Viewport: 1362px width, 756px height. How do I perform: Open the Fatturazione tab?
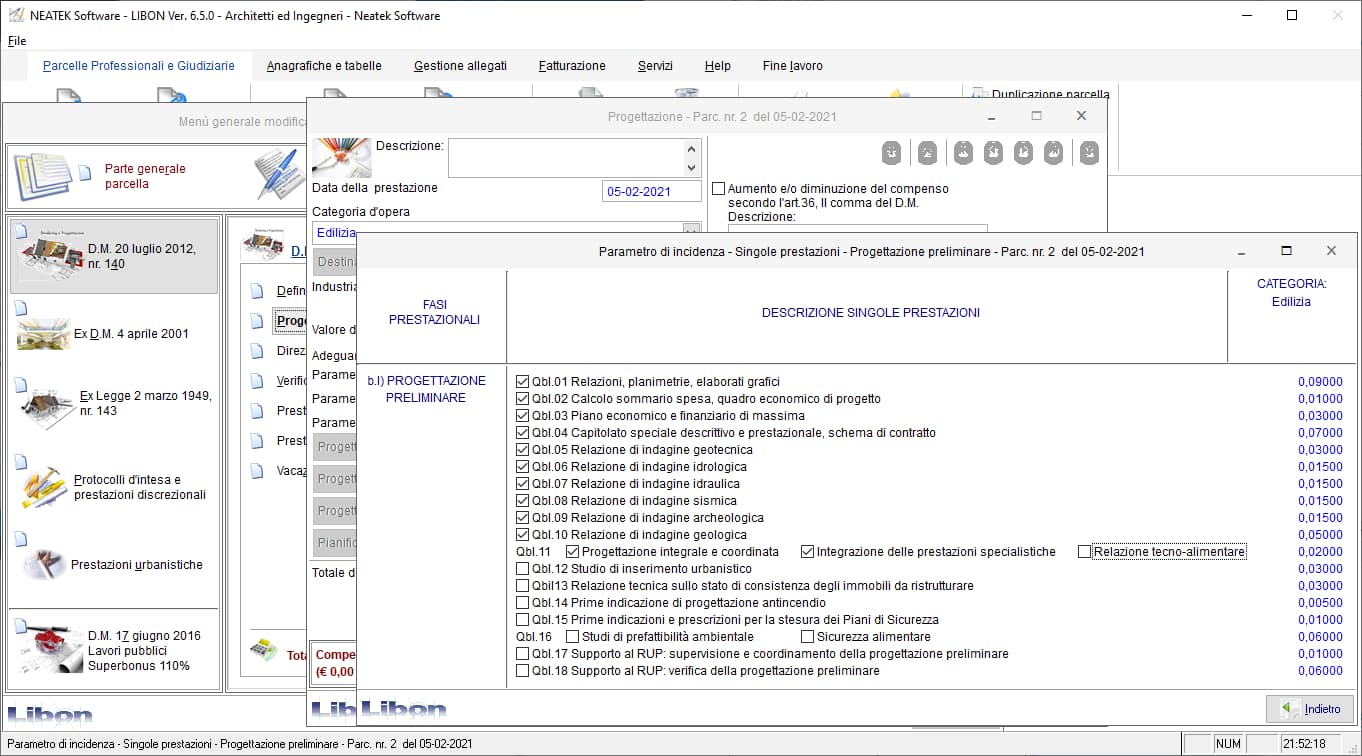pyautogui.click(x=572, y=66)
